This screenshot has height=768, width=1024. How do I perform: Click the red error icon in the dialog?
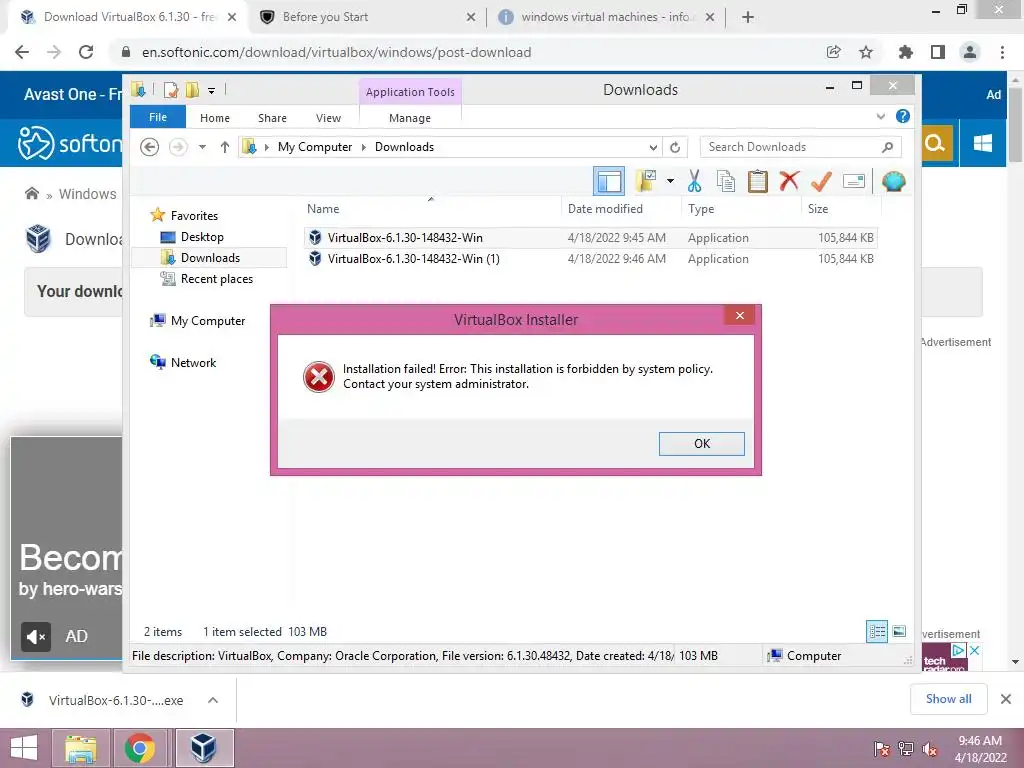[x=319, y=377]
